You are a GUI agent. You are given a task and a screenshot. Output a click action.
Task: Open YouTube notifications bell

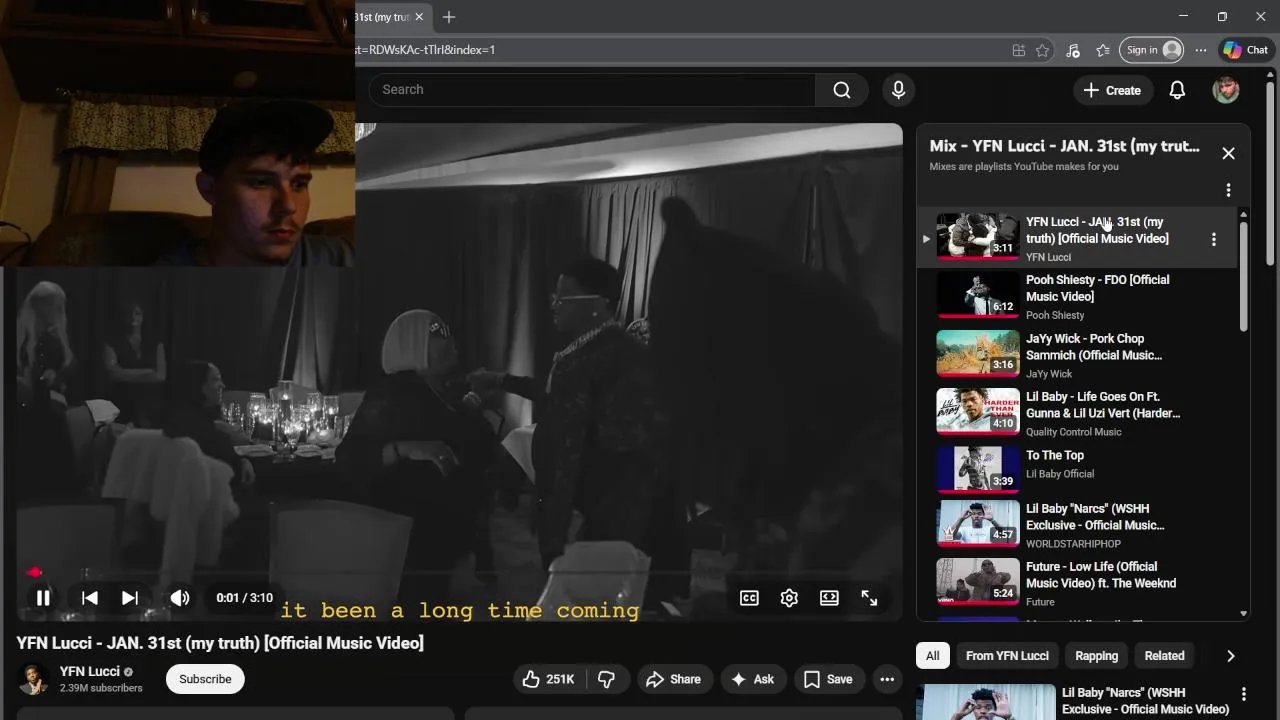[1177, 90]
